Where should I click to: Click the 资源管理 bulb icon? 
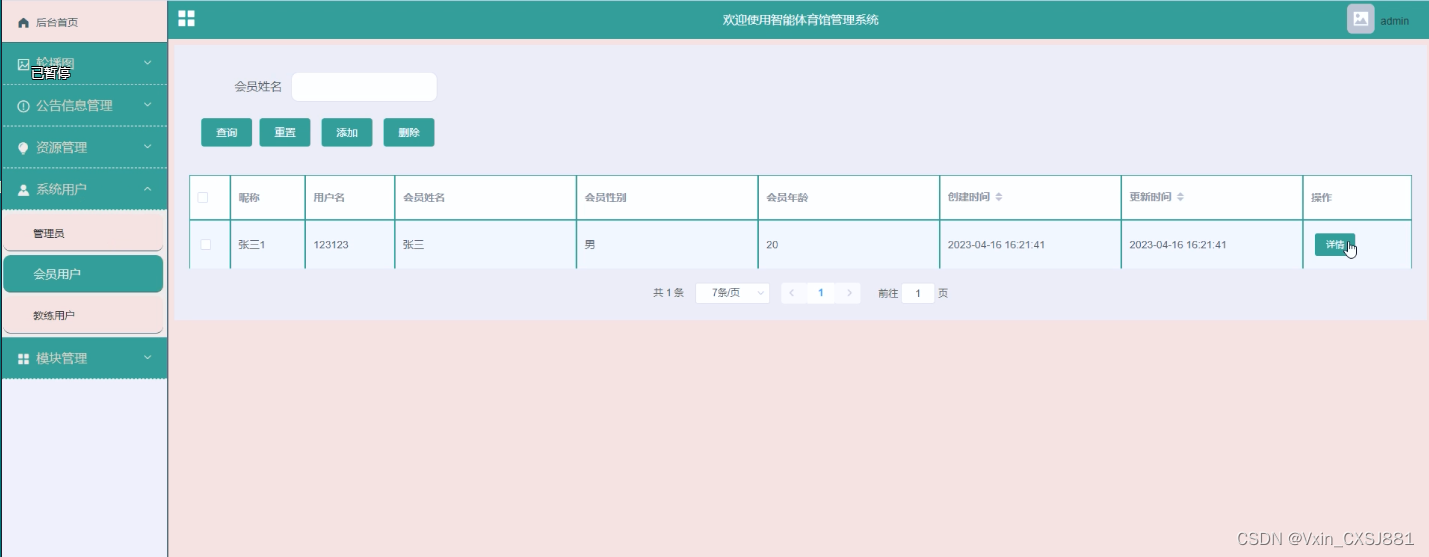24,148
